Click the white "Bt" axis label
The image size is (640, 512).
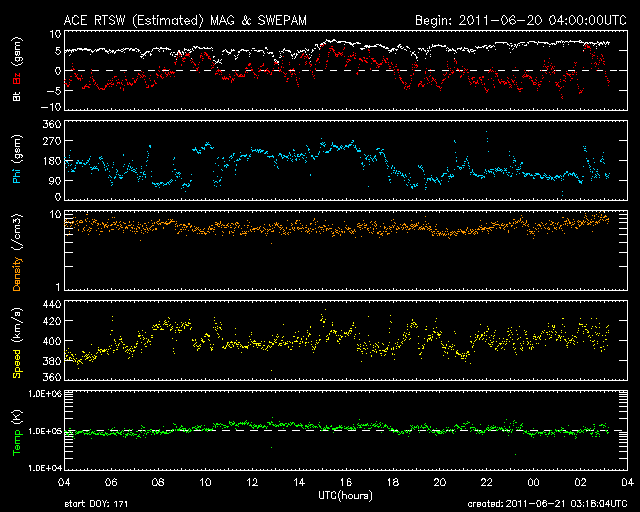click(17, 96)
